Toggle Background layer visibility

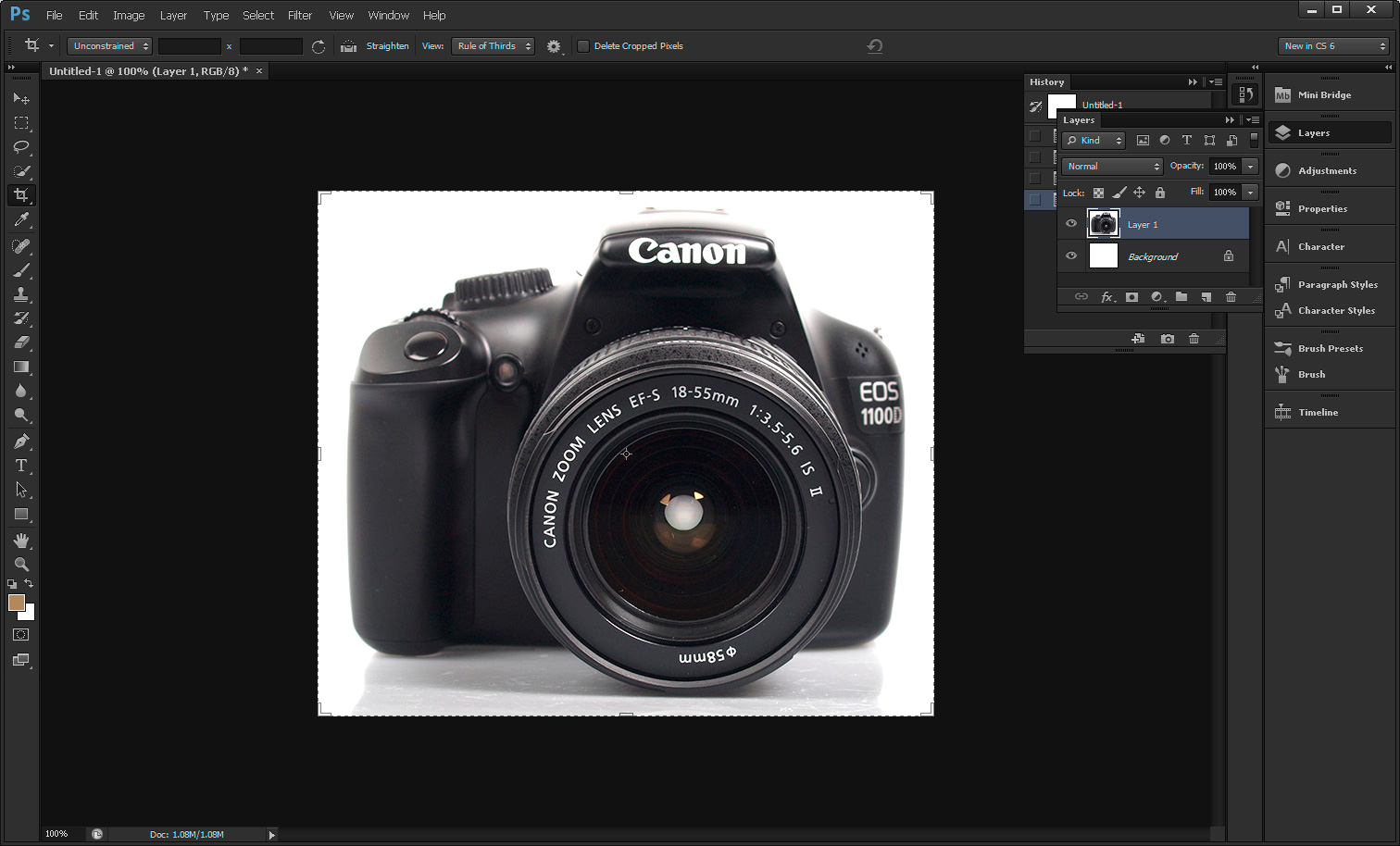(1071, 256)
